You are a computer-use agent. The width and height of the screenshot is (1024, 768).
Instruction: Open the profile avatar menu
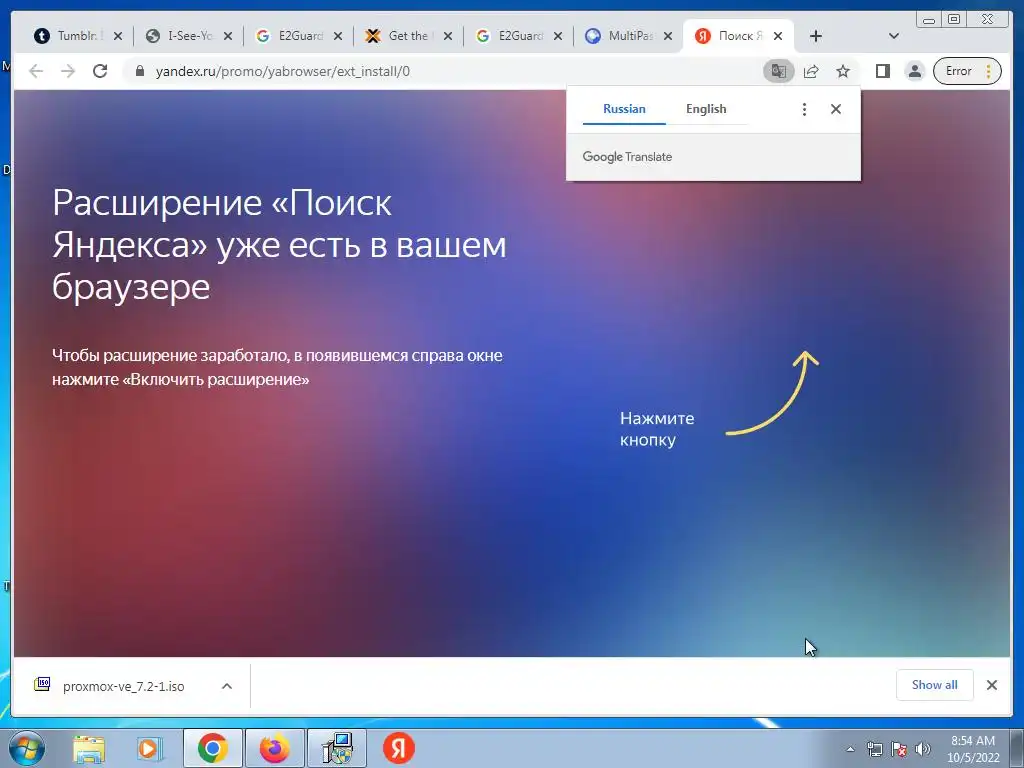coord(915,71)
